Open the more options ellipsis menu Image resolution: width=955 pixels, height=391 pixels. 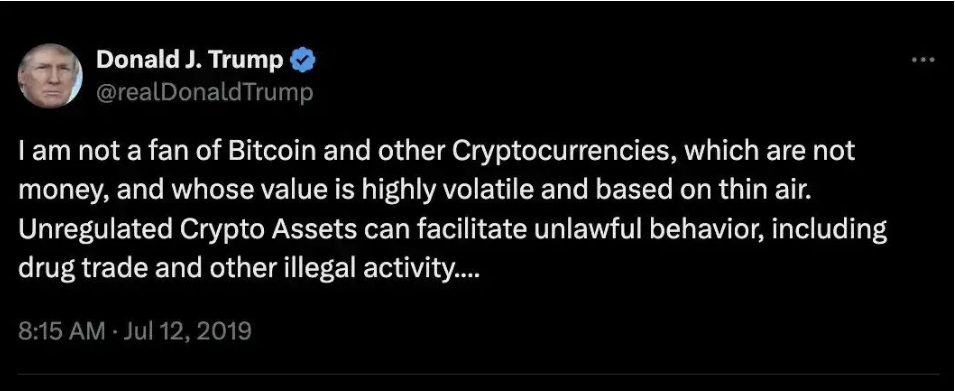pyautogui.click(x=923, y=60)
